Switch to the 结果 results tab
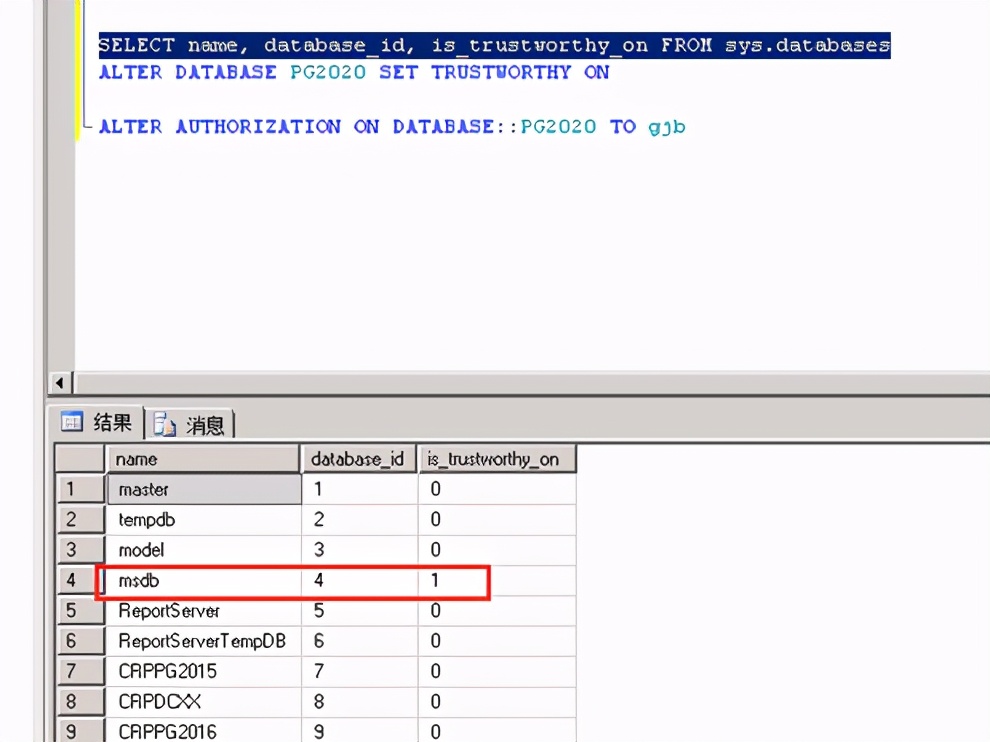 point(100,423)
